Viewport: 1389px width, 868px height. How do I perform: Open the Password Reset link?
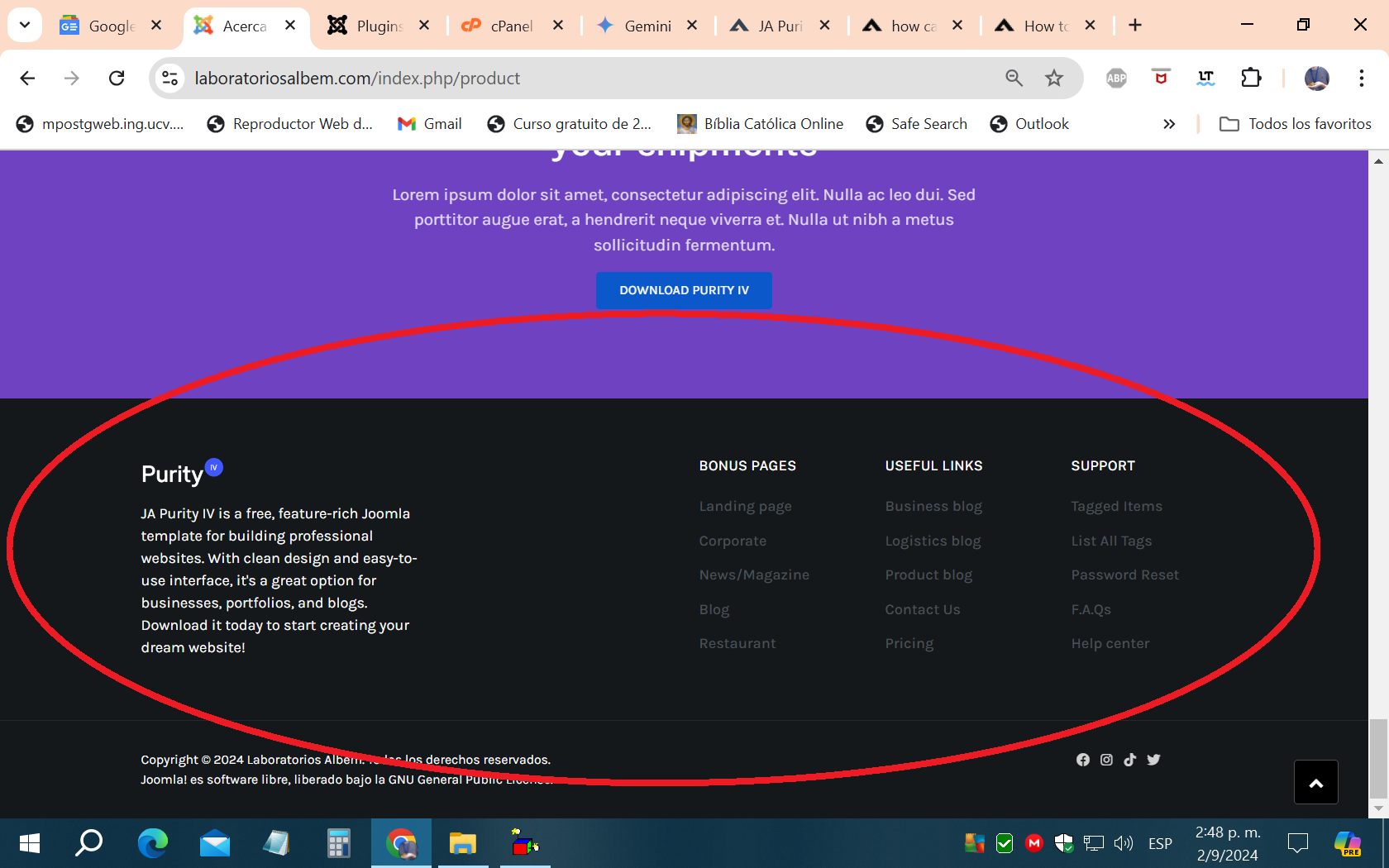point(1124,575)
